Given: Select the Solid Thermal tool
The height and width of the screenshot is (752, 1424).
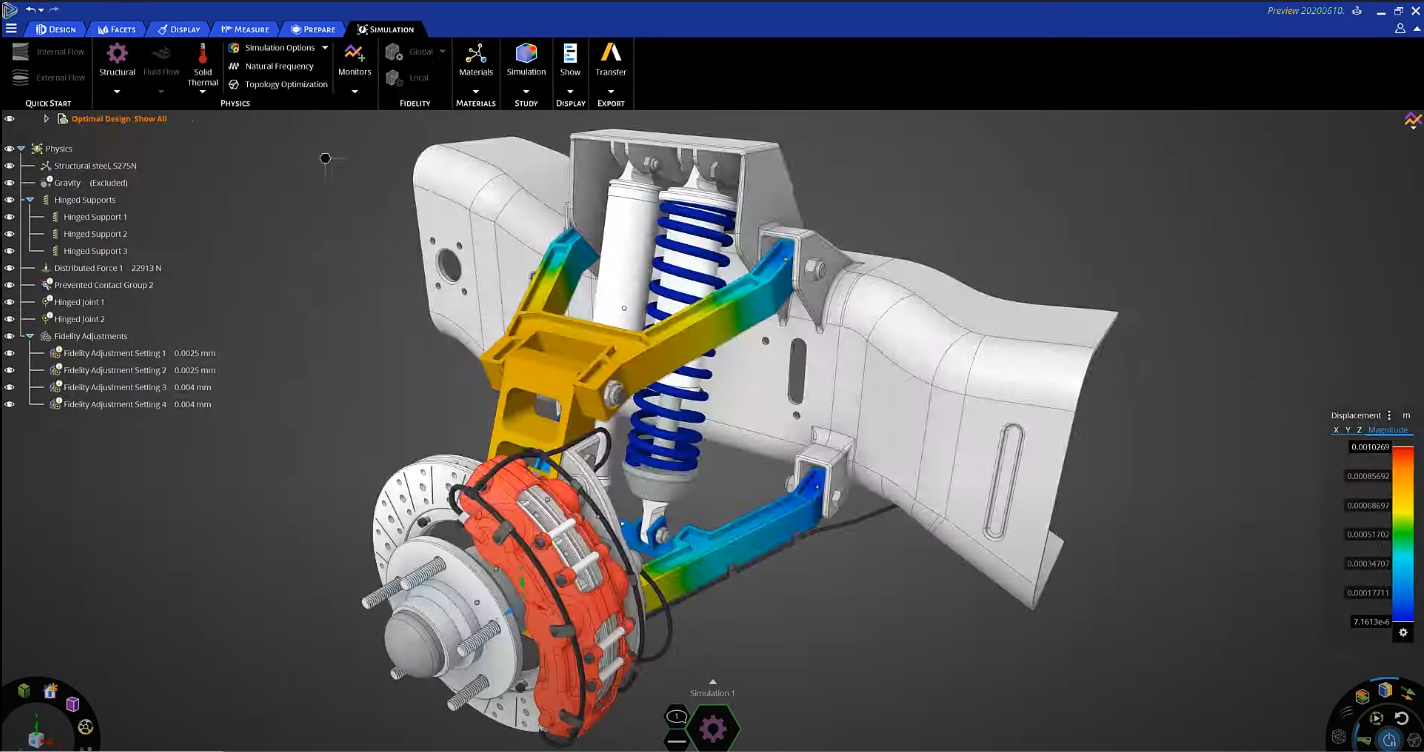Looking at the screenshot, I should point(202,65).
